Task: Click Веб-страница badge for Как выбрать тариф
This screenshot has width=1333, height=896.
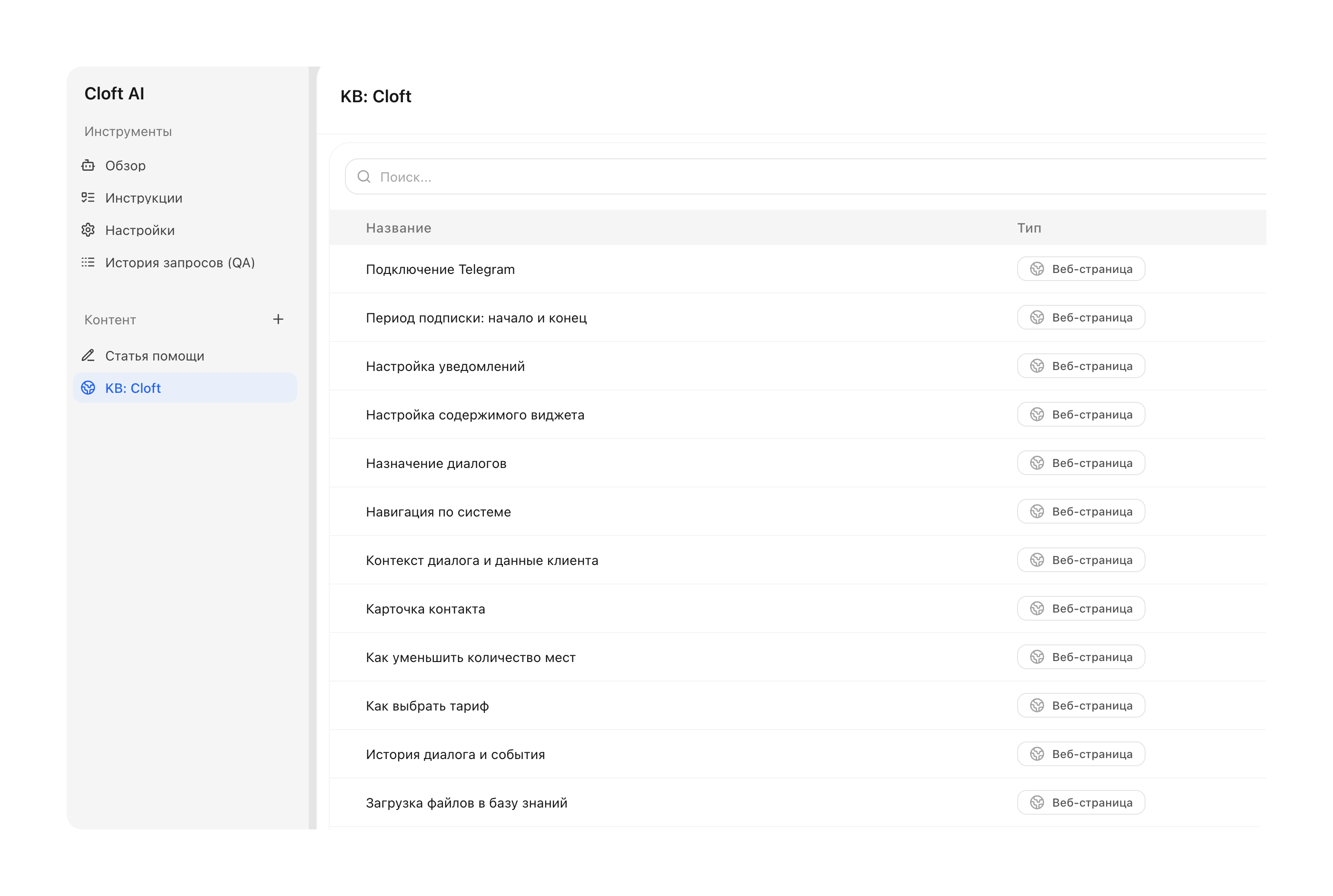Action: click(x=1081, y=706)
